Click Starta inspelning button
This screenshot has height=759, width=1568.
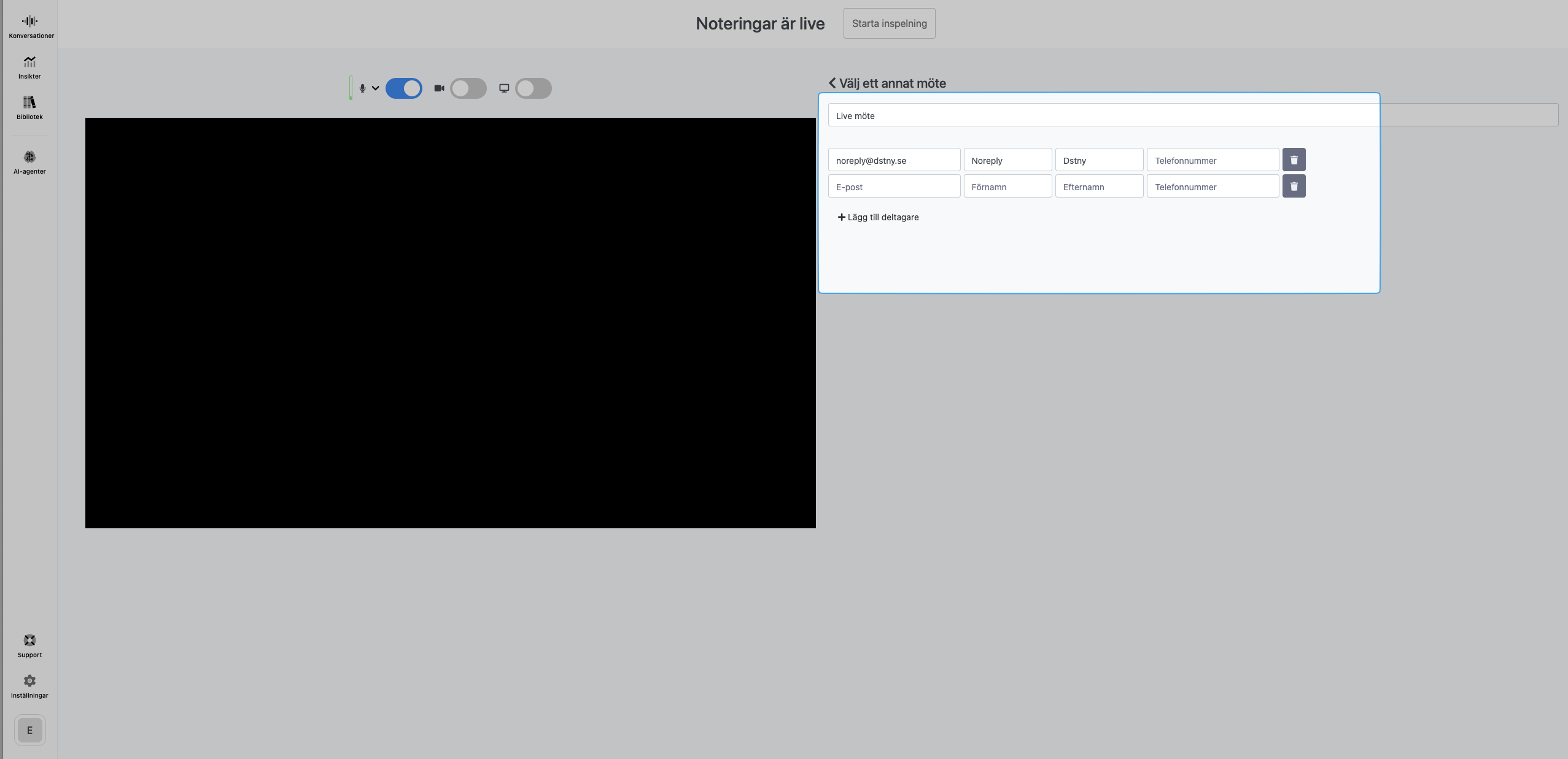tap(889, 23)
